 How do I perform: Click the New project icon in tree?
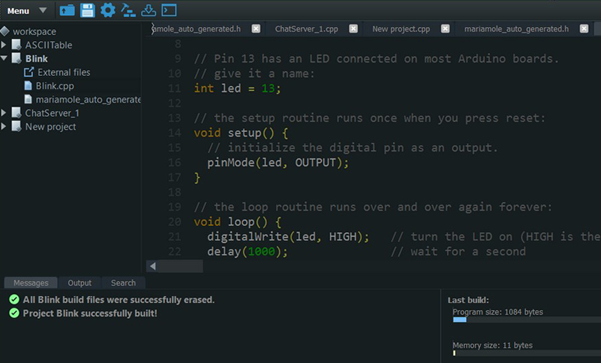tap(16, 126)
